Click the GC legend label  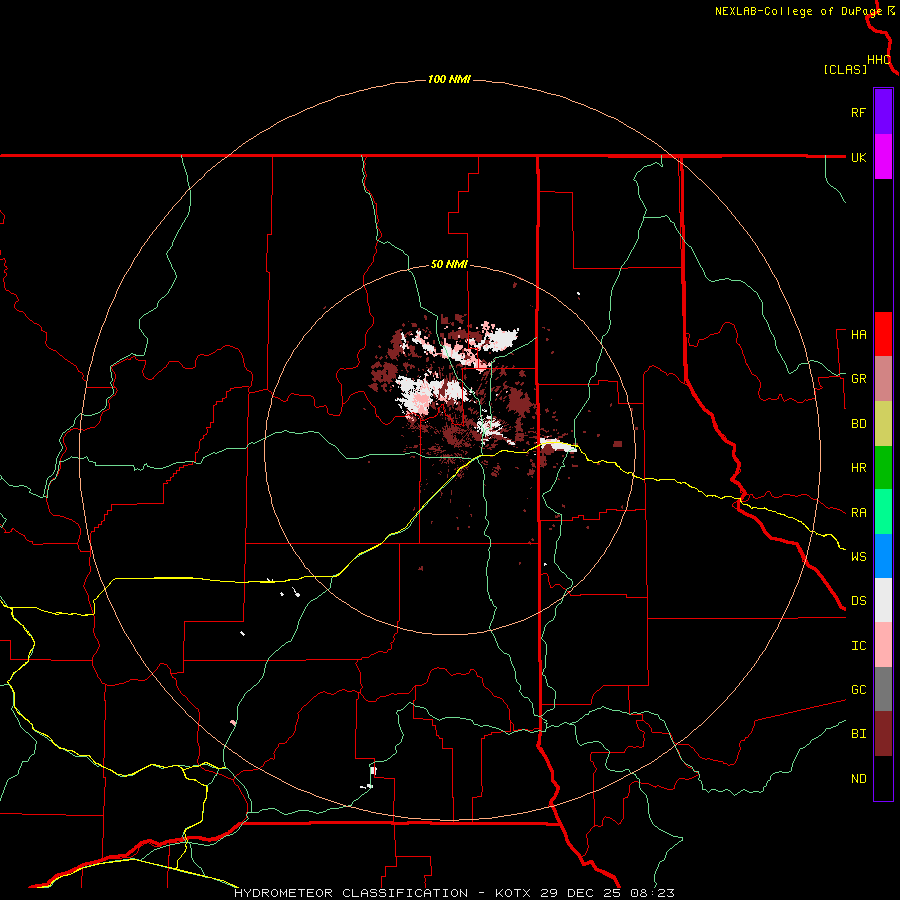[858, 690]
